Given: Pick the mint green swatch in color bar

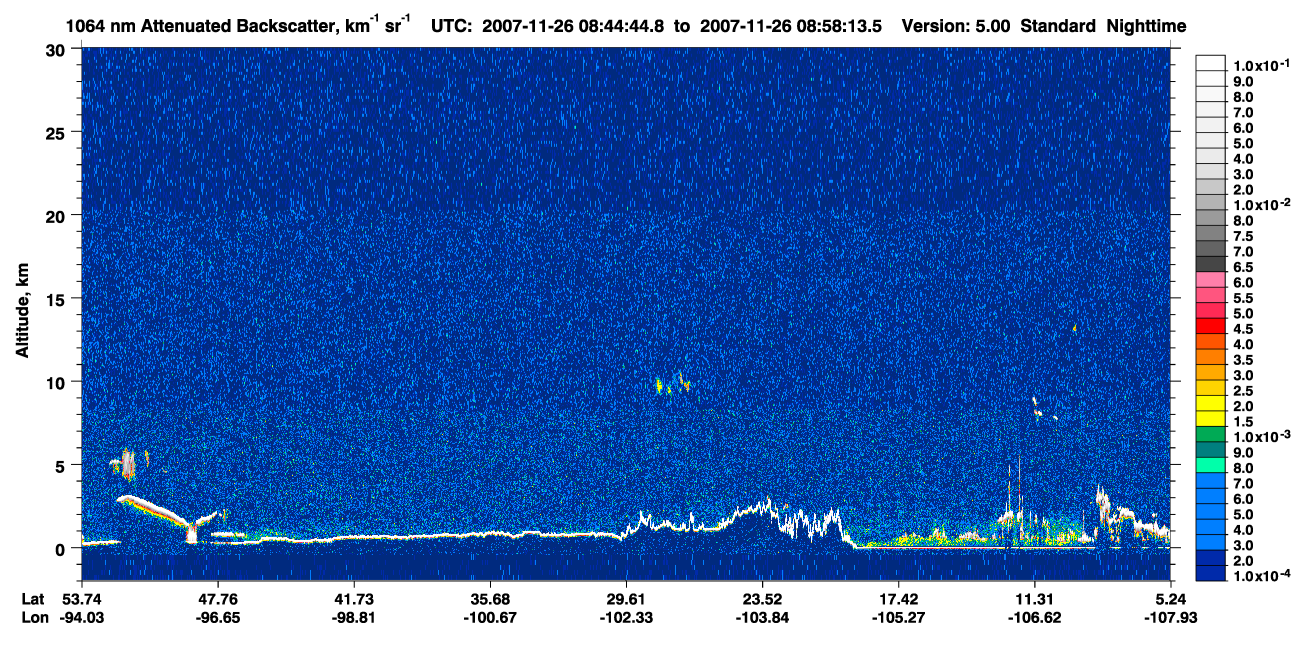Looking at the screenshot, I should 1211,465.
